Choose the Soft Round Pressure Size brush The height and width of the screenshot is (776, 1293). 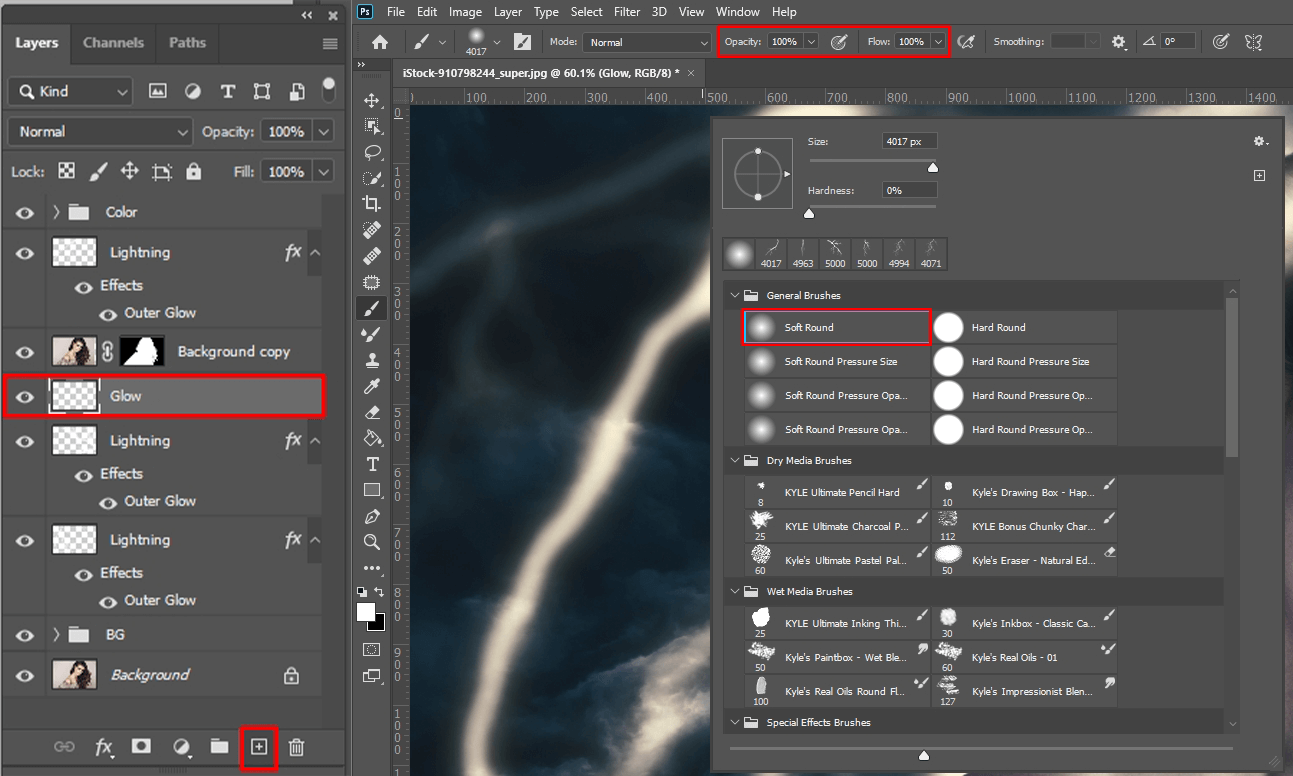tap(837, 362)
